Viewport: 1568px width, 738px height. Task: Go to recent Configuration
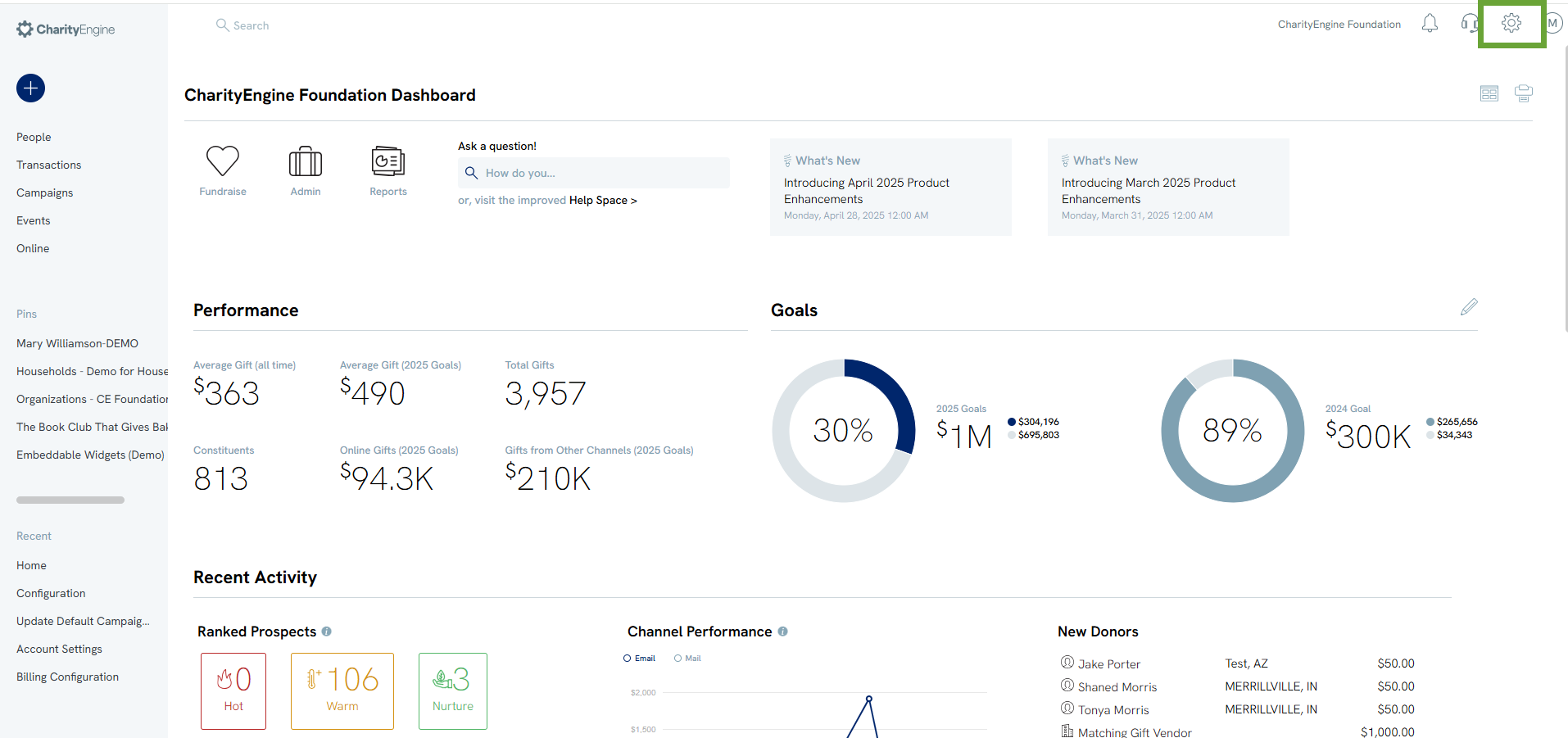pos(51,593)
